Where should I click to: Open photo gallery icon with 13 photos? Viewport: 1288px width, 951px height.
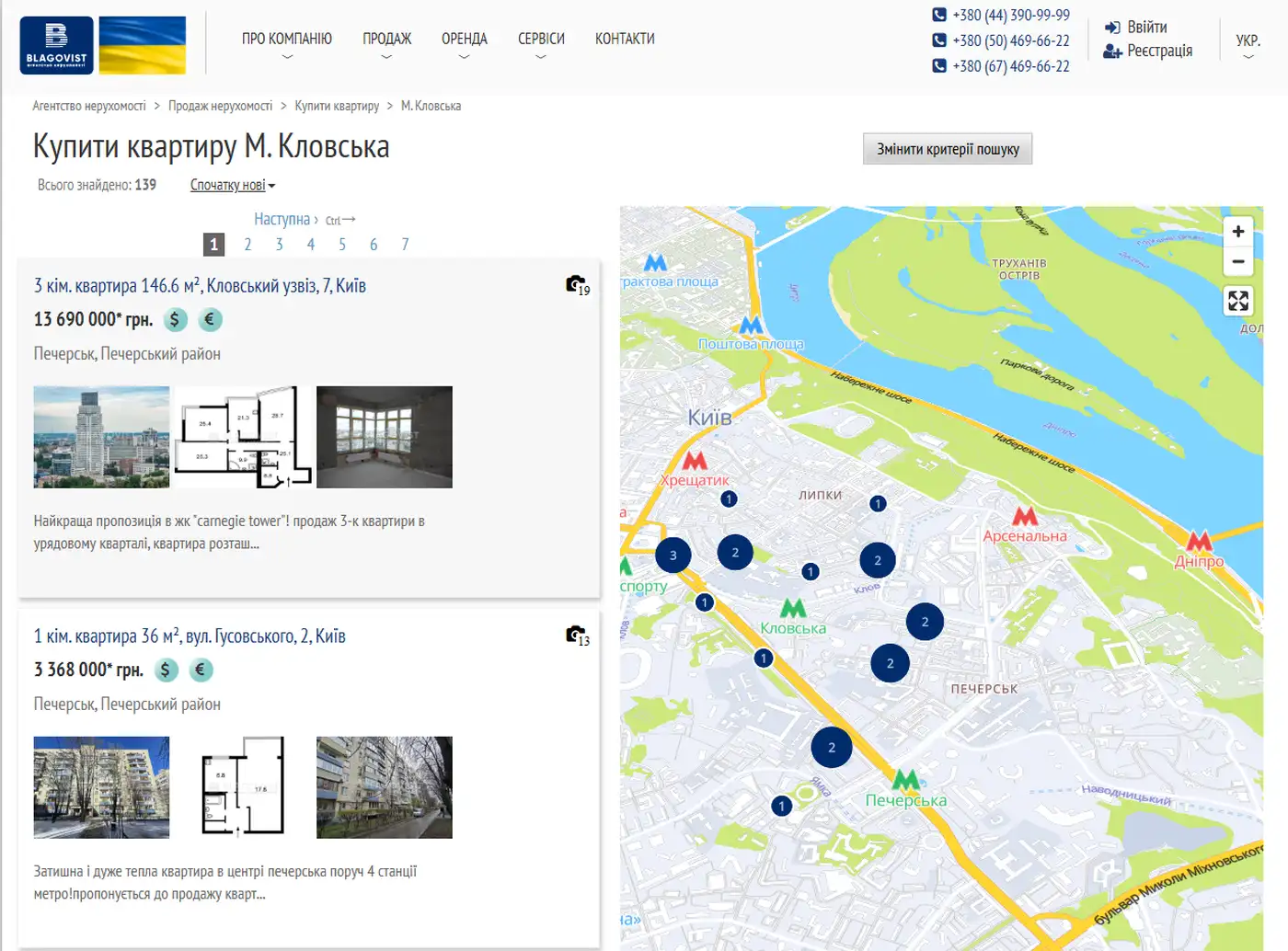coord(578,636)
